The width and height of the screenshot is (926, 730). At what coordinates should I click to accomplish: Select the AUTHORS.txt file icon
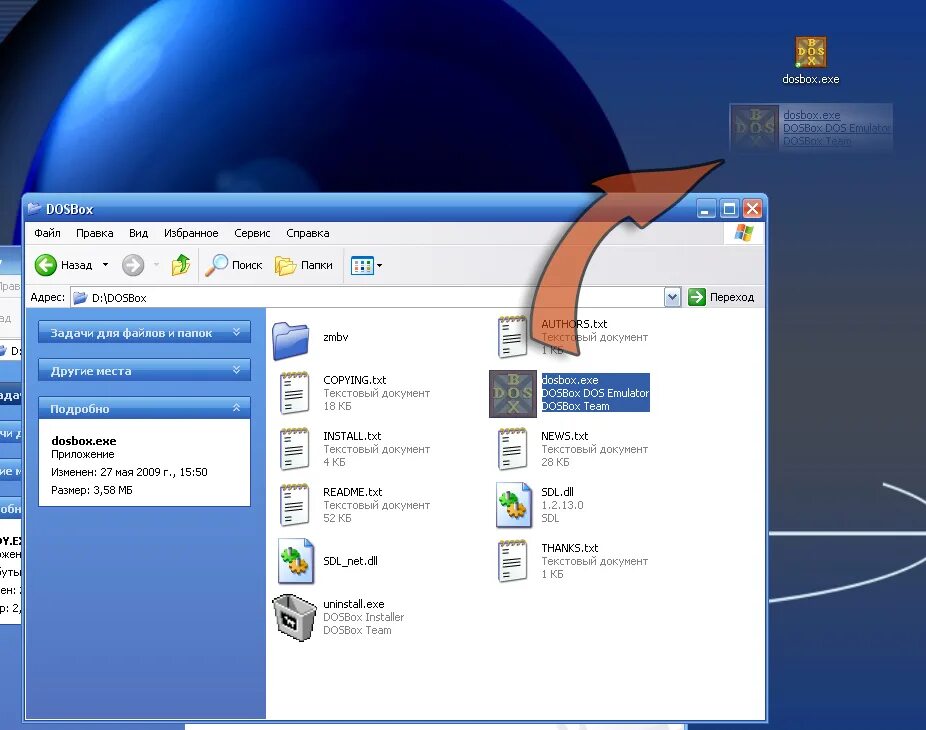point(513,336)
